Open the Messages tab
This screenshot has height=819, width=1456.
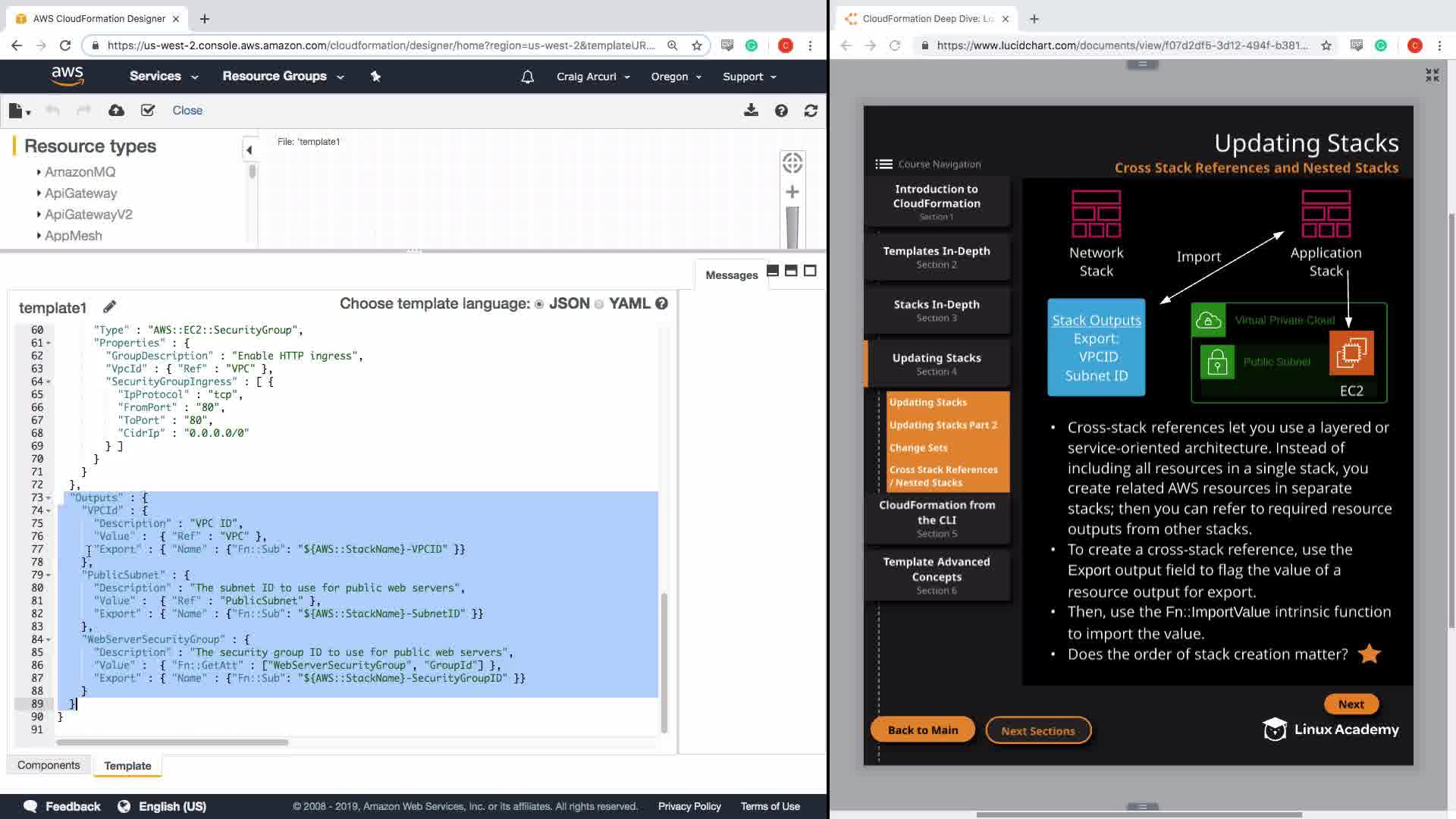click(x=731, y=275)
